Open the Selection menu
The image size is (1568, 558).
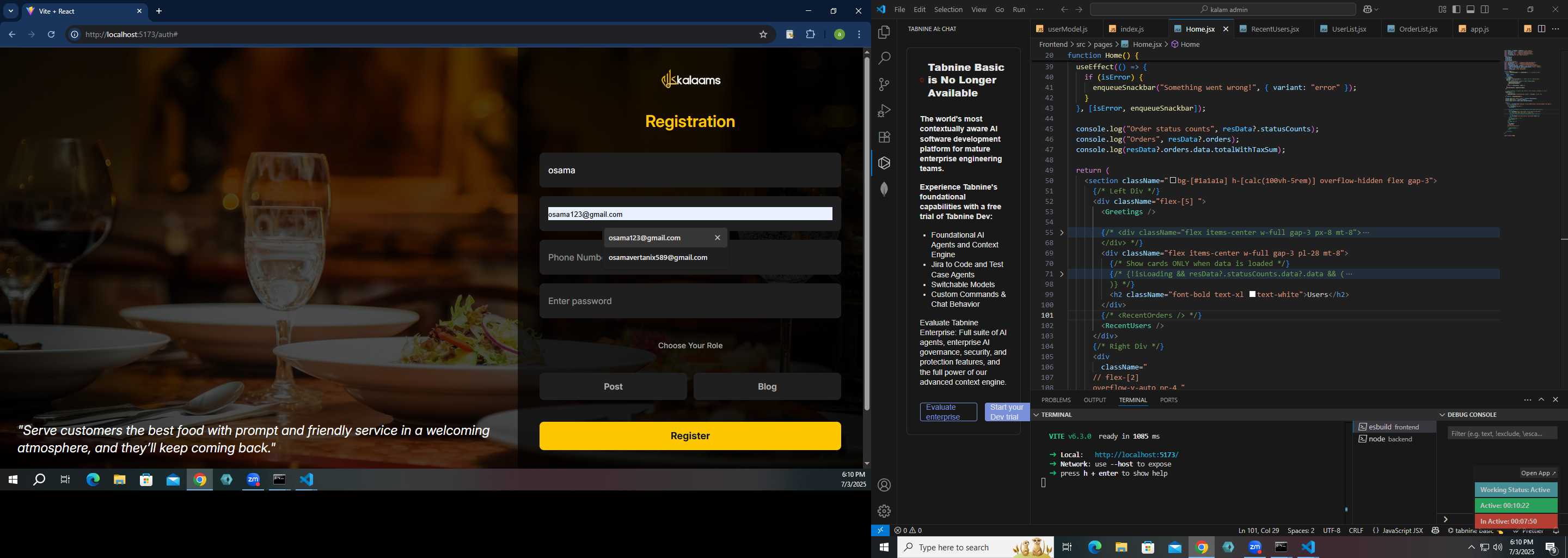(948, 10)
